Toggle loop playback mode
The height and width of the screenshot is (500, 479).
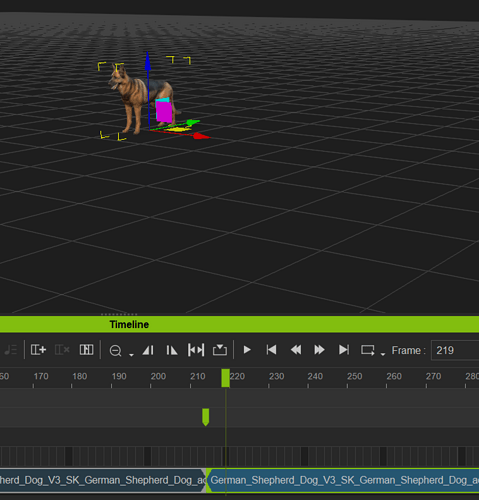(x=368, y=350)
